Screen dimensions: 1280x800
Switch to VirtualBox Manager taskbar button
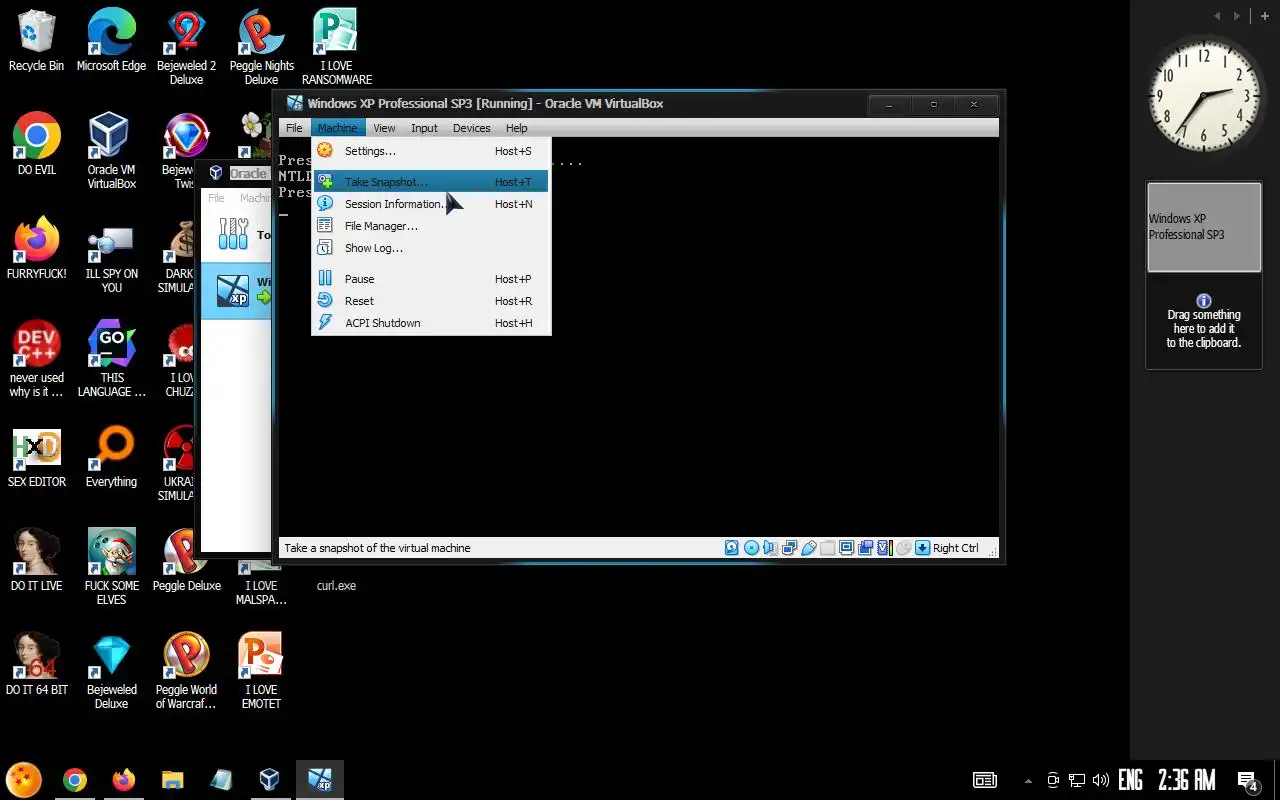pos(270,780)
